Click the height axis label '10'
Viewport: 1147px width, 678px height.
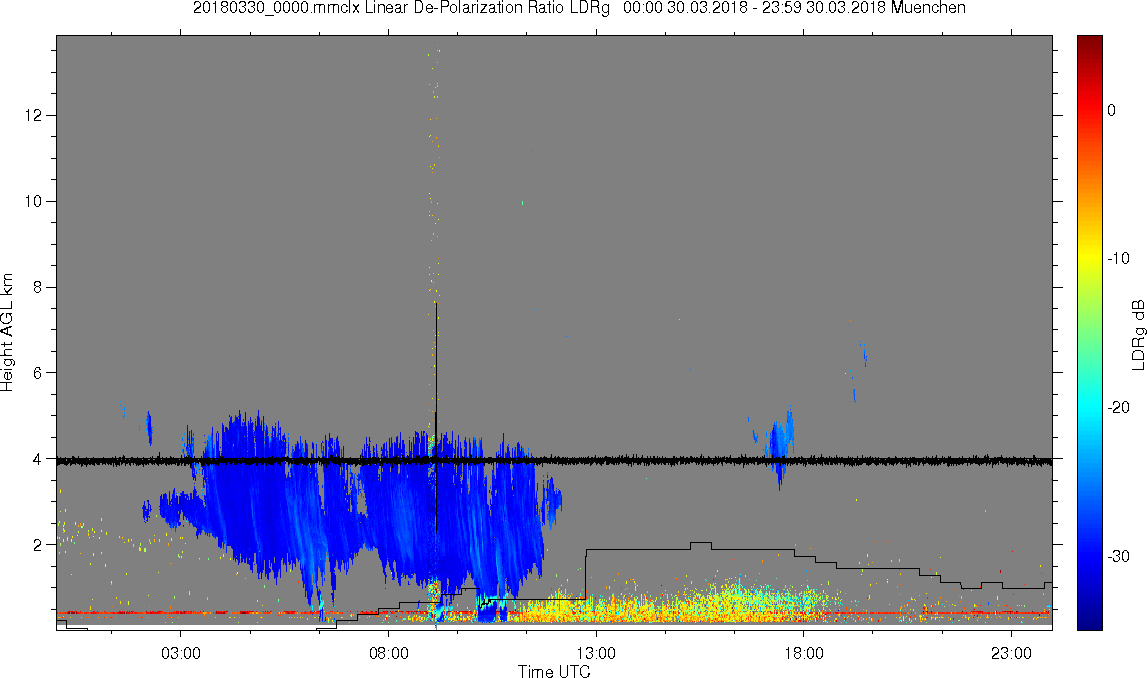pyautogui.click(x=34, y=201)
